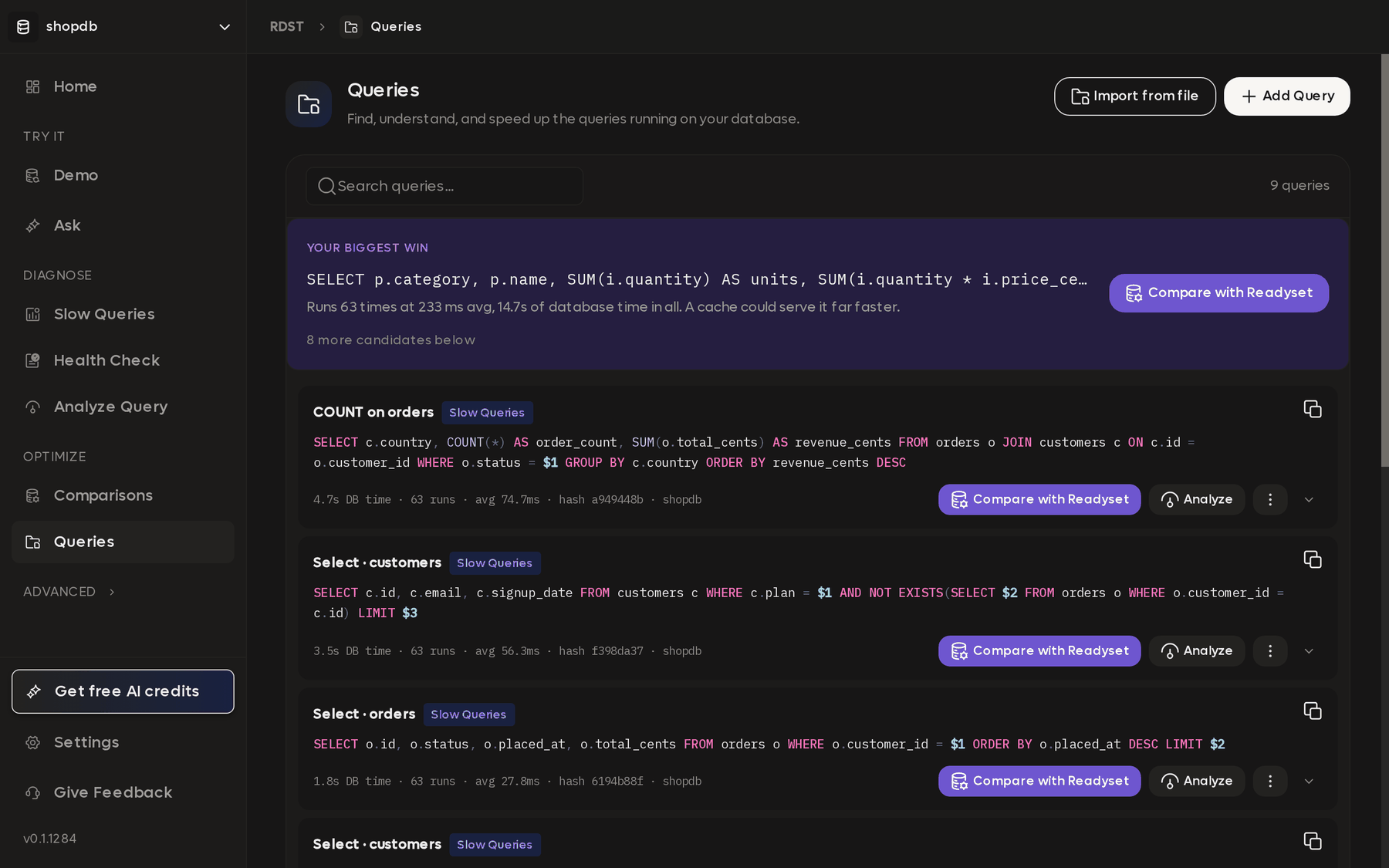The image size is (1389, 868).
Task: Analyze the query with hash f398da37
Action: click(1196, 651)
